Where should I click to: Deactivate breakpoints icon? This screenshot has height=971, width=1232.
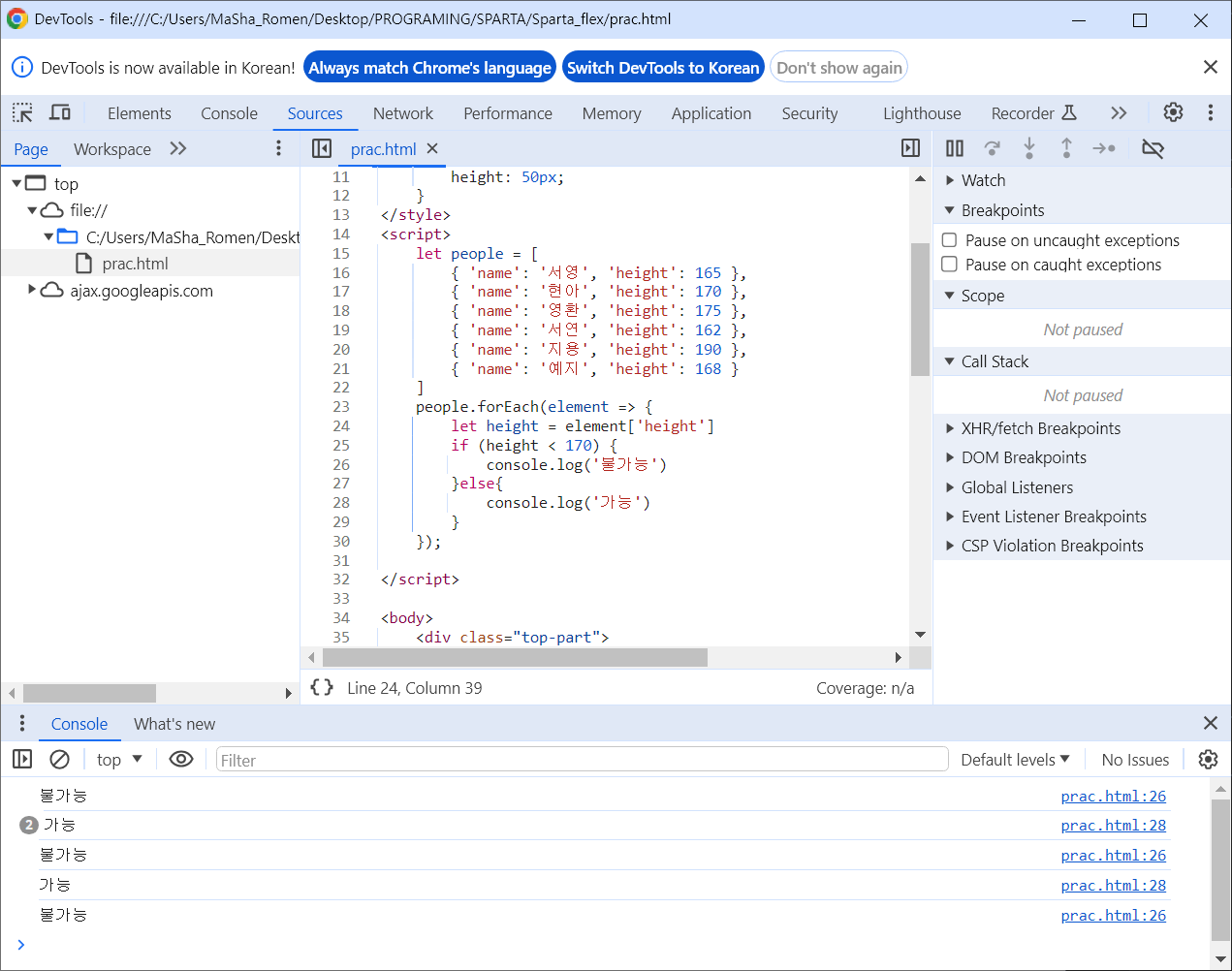click(1153, 148)
